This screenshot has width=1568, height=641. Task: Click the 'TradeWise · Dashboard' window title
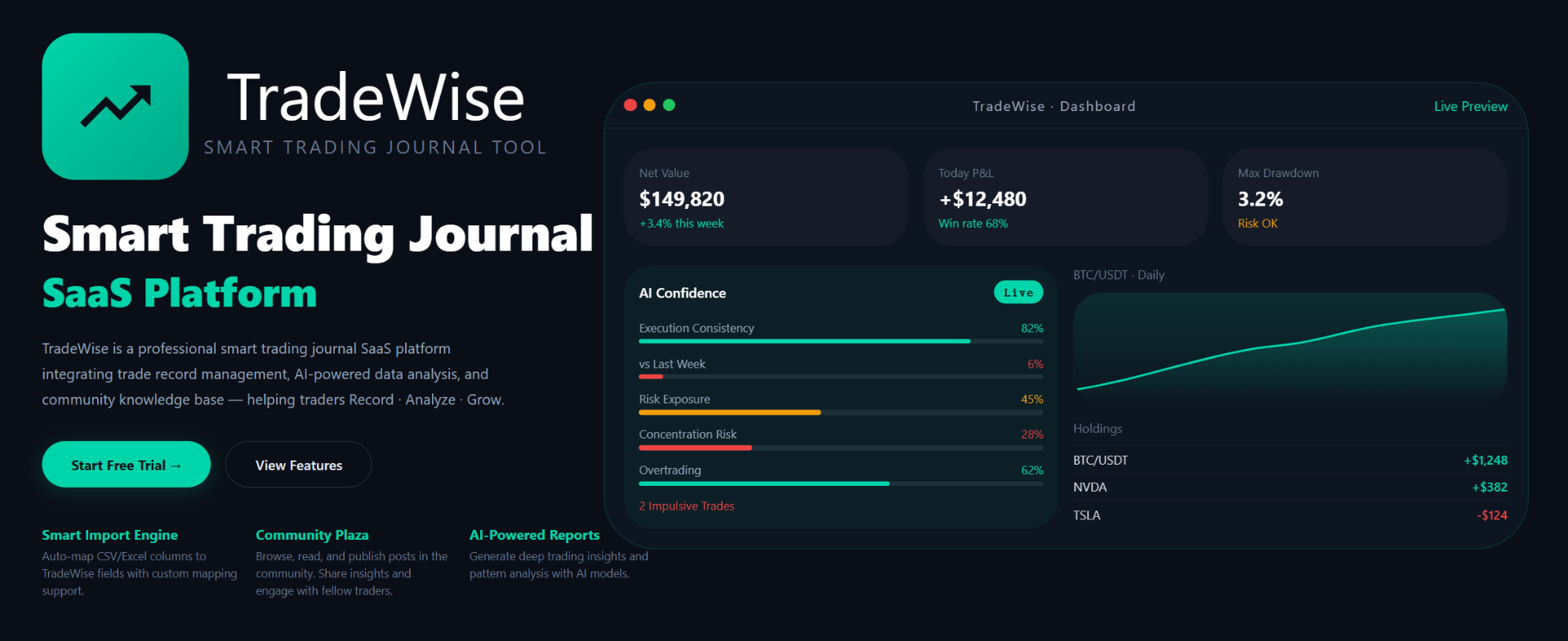[x=1053, y=106]
